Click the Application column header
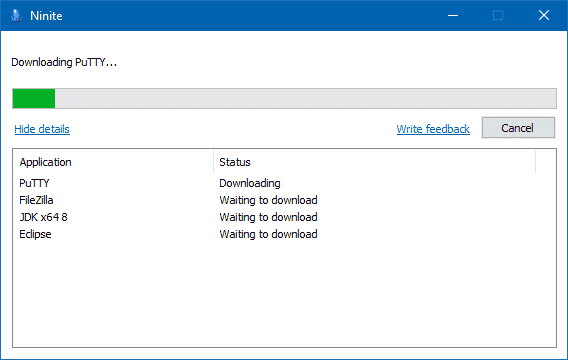The image size is (568, 360). tap(113, 162)
